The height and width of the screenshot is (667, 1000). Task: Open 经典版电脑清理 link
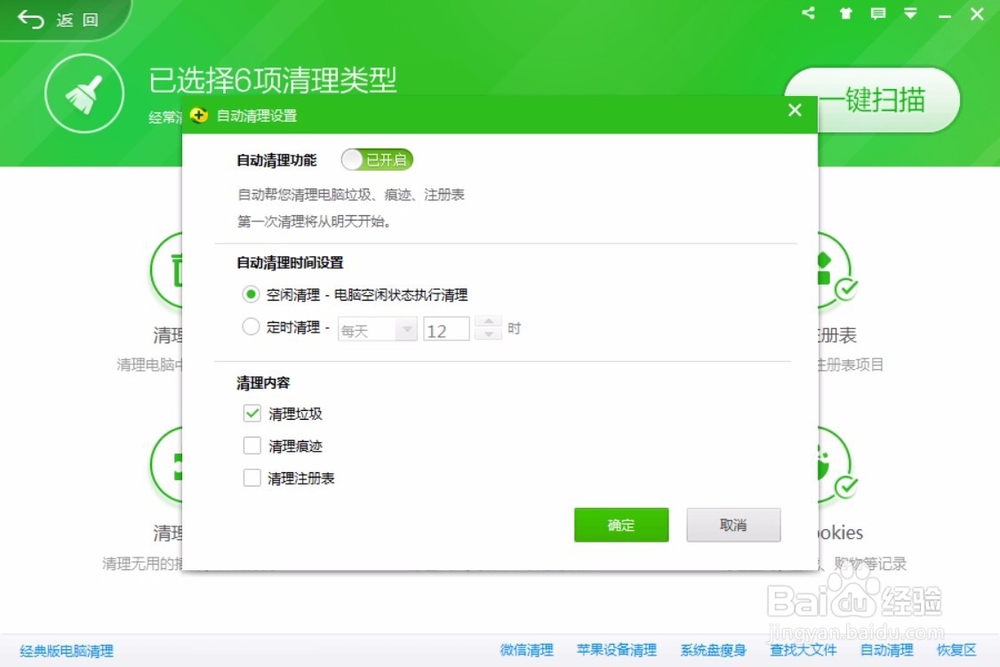pyautogui.click(x=65, y=650)
